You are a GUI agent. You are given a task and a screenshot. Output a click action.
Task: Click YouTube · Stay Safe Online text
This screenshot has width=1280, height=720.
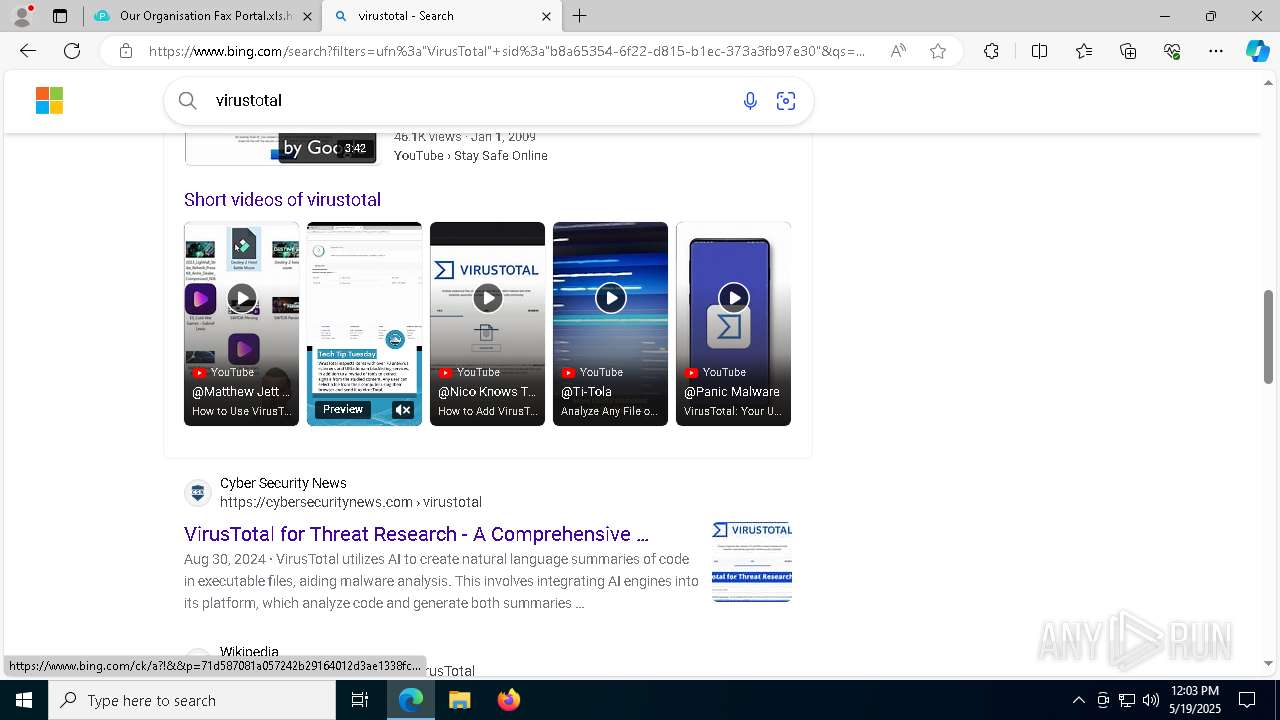point(470,156)
